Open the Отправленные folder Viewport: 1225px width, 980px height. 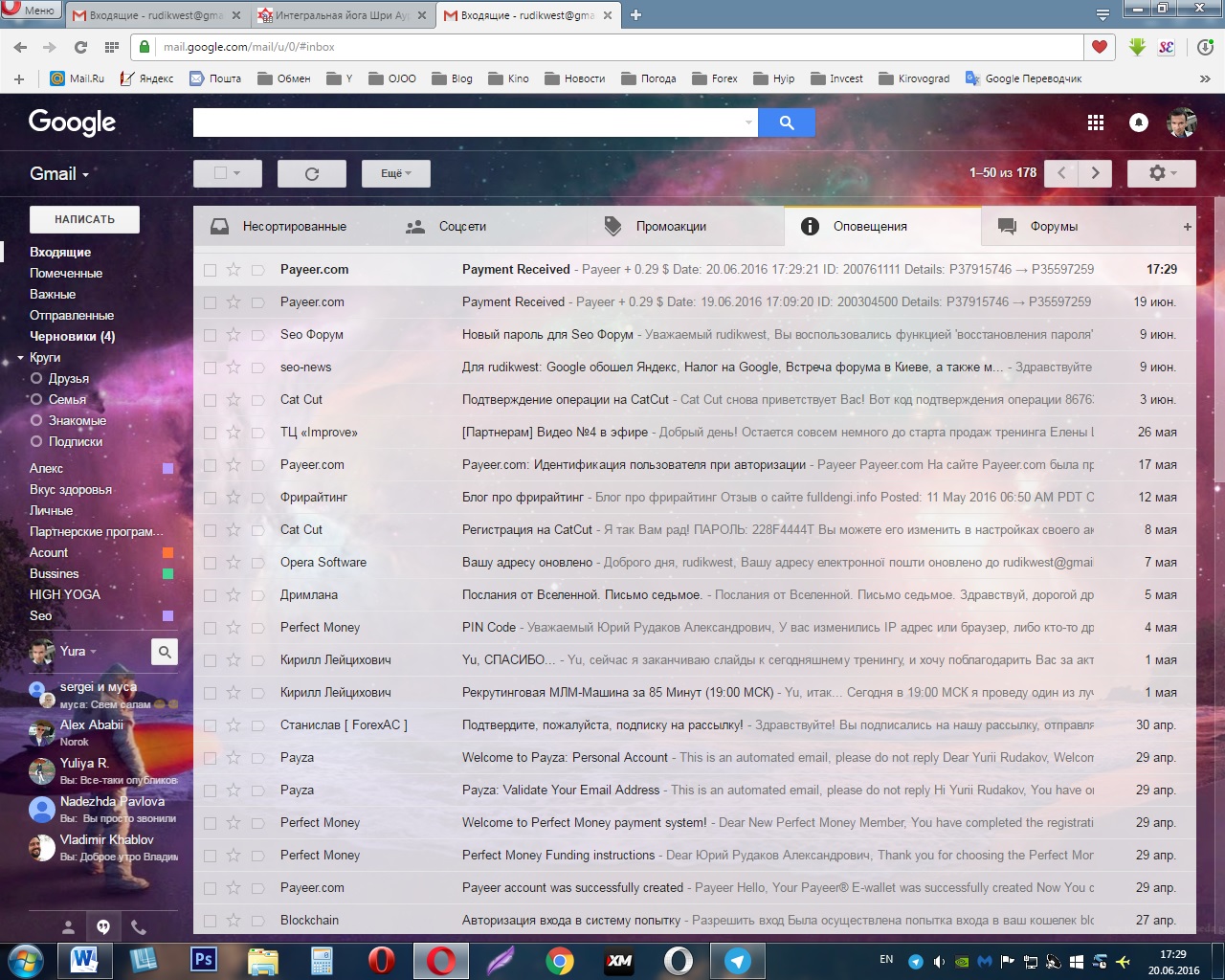(72, 315)
